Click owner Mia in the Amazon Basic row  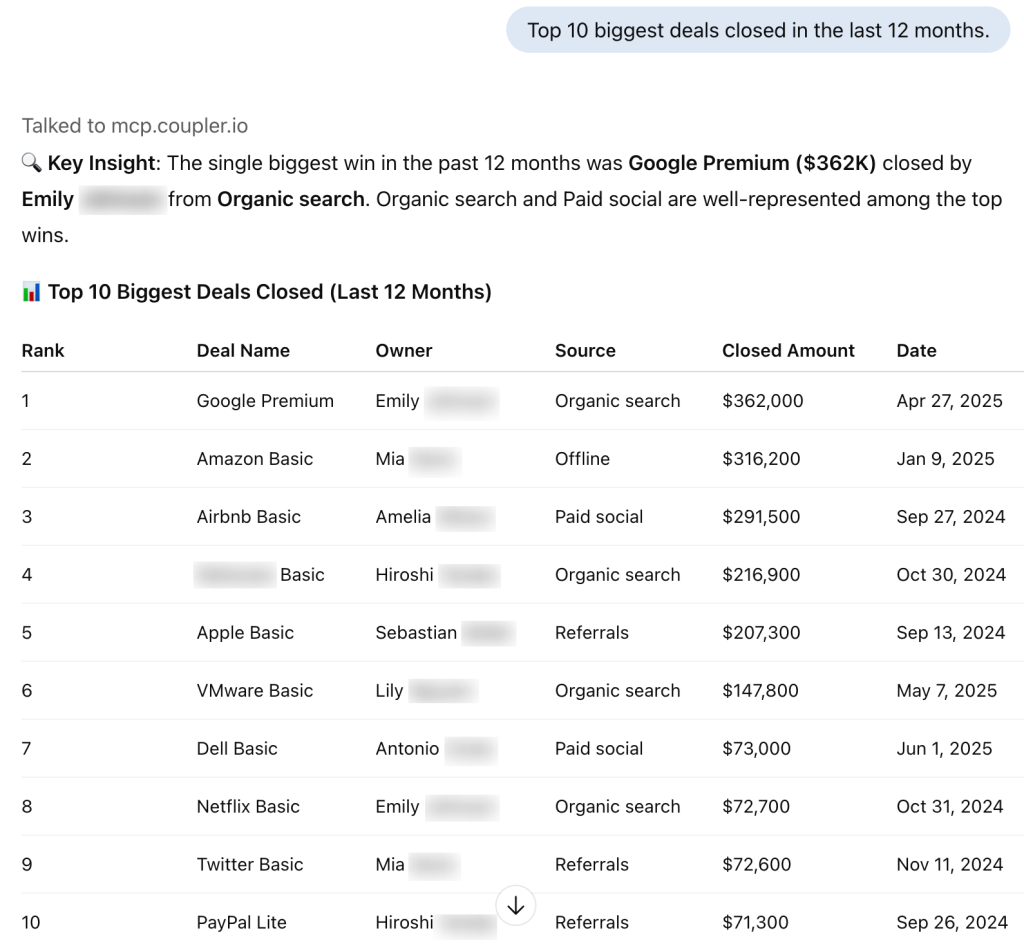pyautogui.click(x=390, y=459)
